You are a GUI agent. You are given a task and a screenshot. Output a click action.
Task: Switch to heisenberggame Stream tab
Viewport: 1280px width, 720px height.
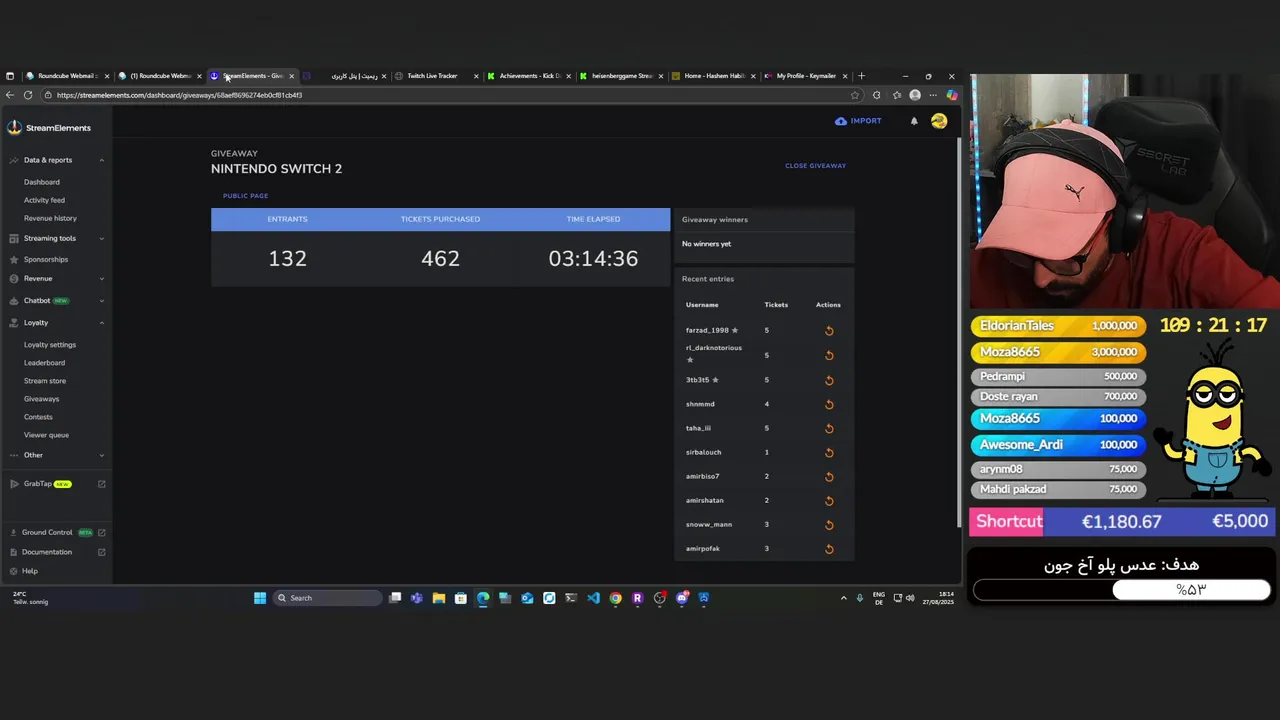click(622, 76)
